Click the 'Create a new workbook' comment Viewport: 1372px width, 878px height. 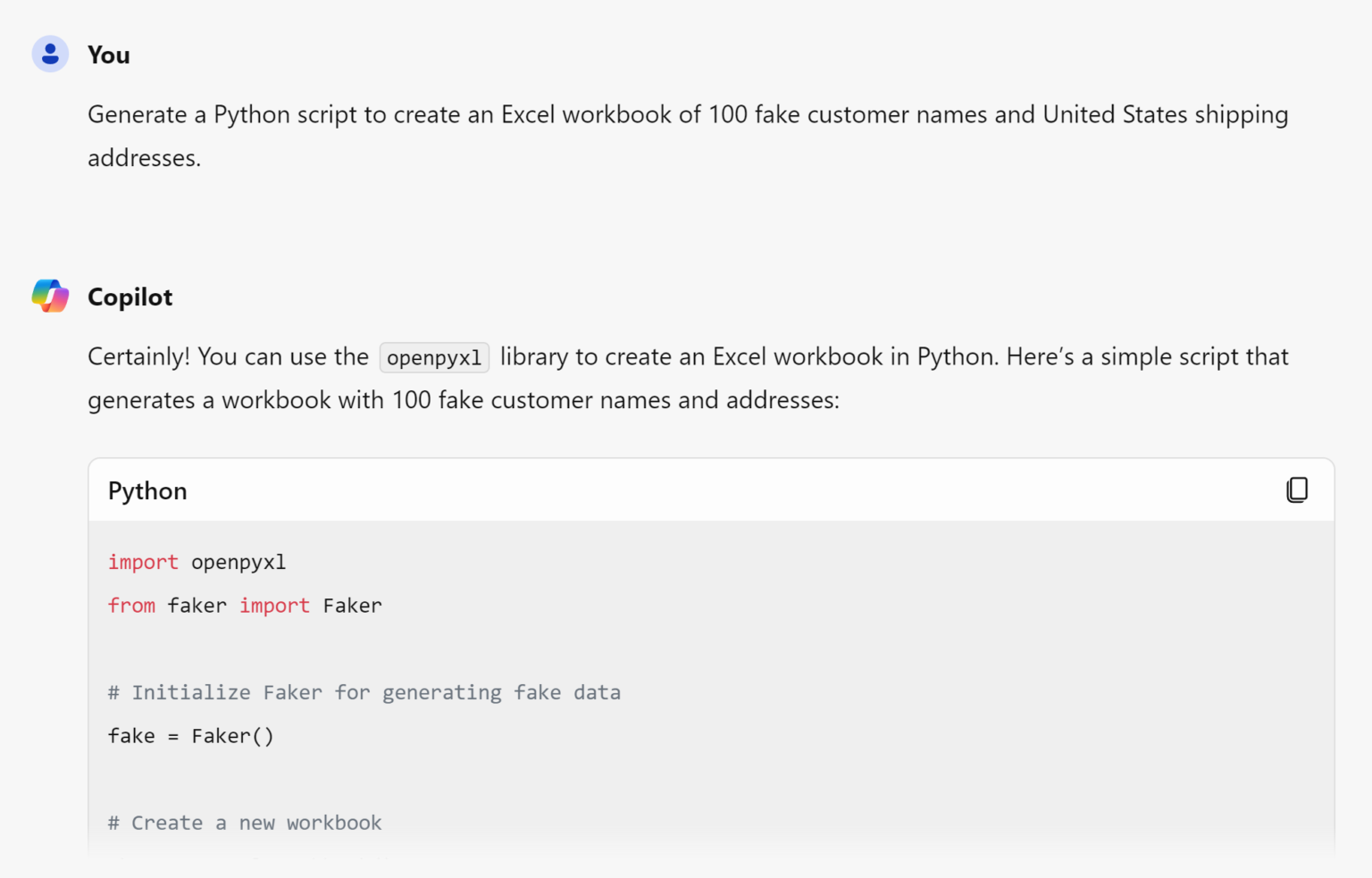(x=245, y=823)
